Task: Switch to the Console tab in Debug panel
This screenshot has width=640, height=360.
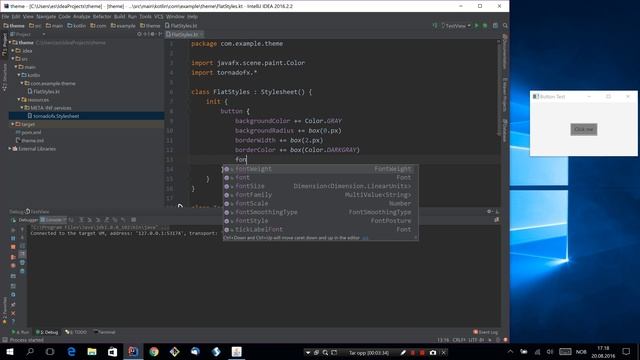Action: 53,220
